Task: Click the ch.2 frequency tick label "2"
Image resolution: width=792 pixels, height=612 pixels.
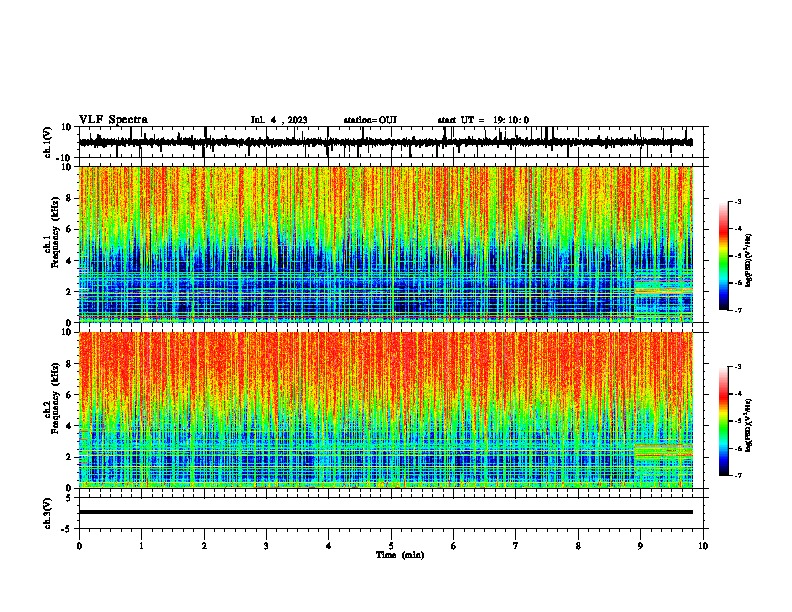Action: tap(69, 457)
